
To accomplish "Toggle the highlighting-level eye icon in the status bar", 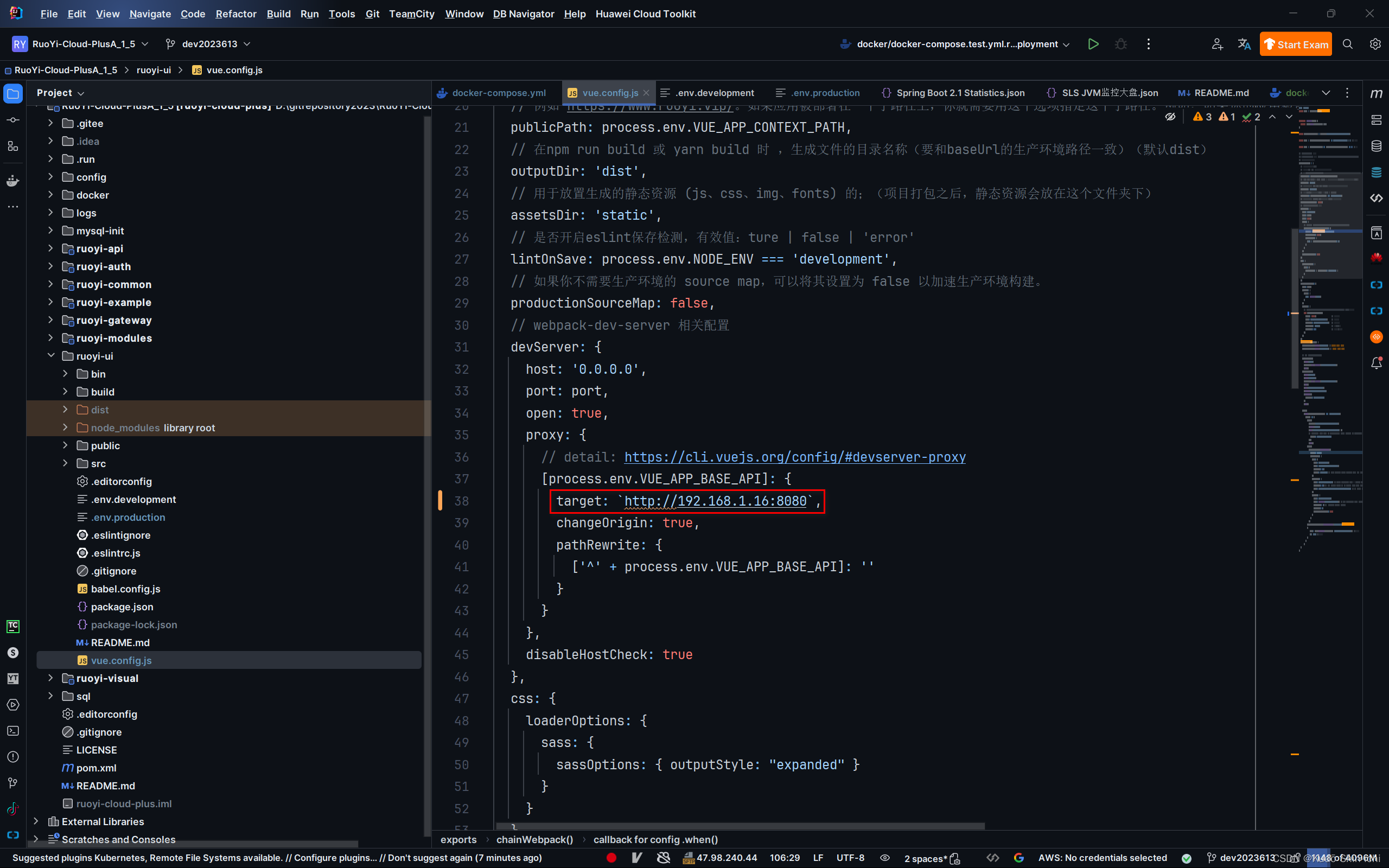I will [x=885, y=858].
